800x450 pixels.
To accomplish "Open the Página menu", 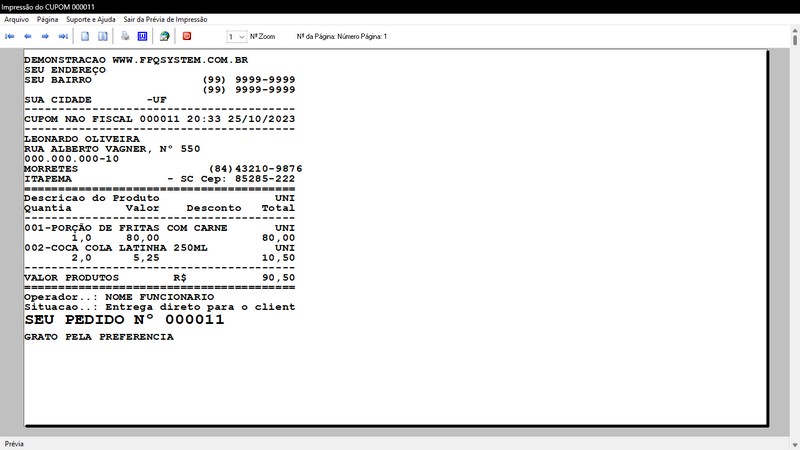I will [47, 19].
